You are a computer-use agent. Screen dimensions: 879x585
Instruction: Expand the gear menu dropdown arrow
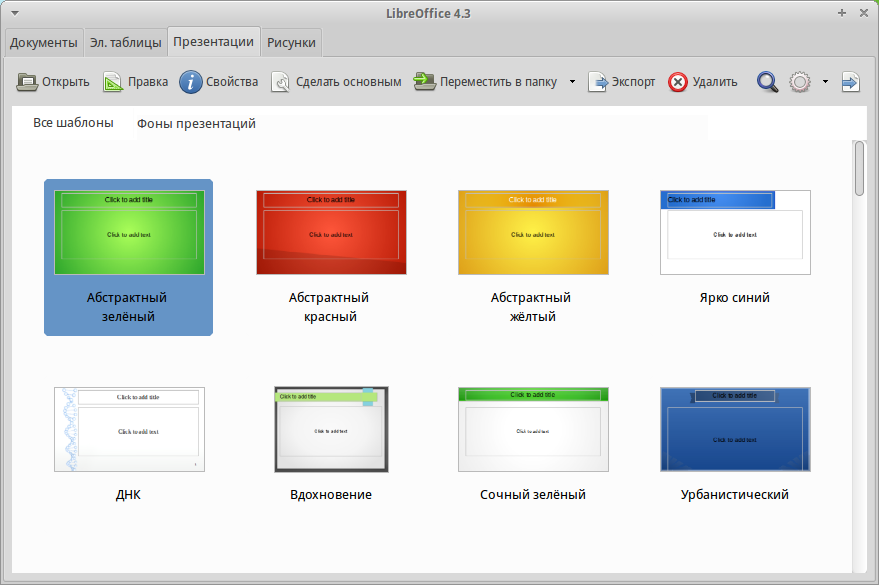tap(825, 82)
